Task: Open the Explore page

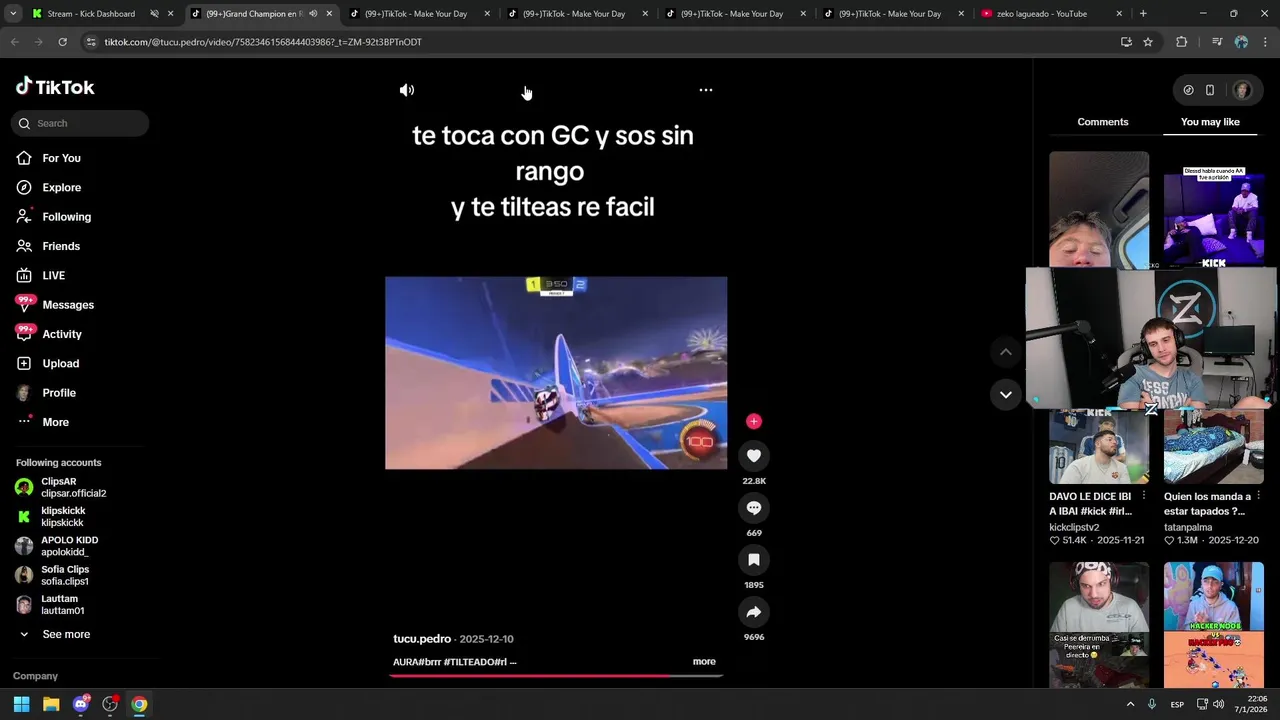Action: click(x=61, y=187)
